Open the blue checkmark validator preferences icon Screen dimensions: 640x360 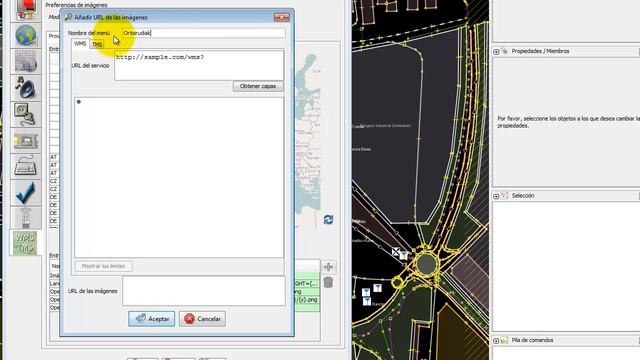[x=26, y=193]
